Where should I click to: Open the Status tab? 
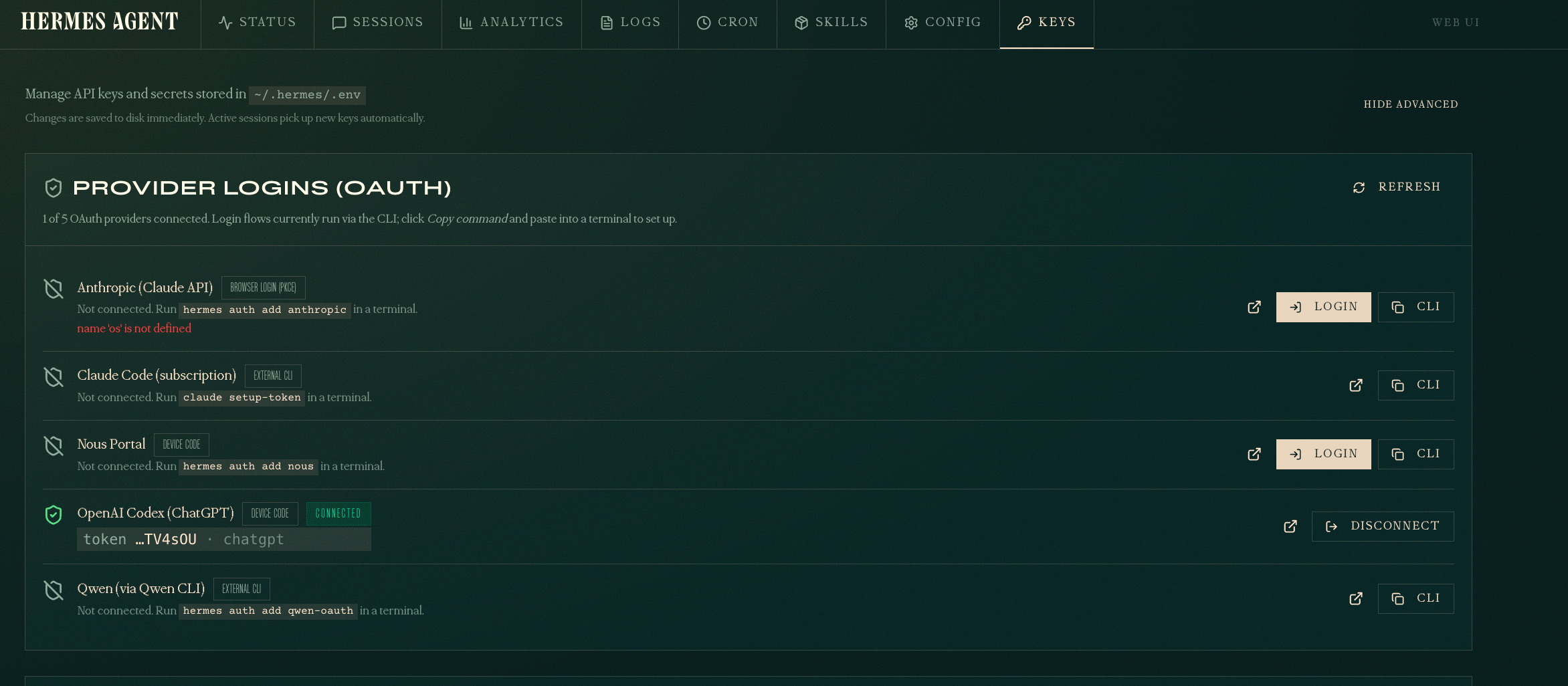click(x=258, y=23)
